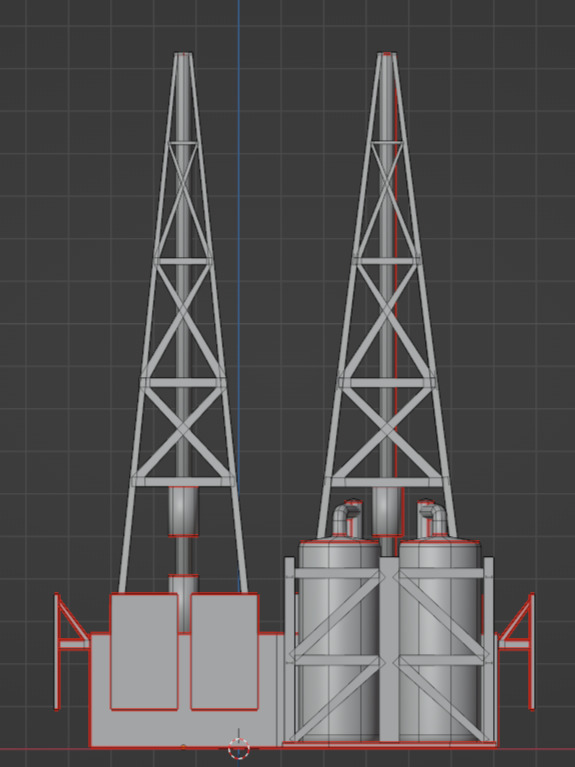
Task: Select the vertical center post between tanks
Action: 389,649
